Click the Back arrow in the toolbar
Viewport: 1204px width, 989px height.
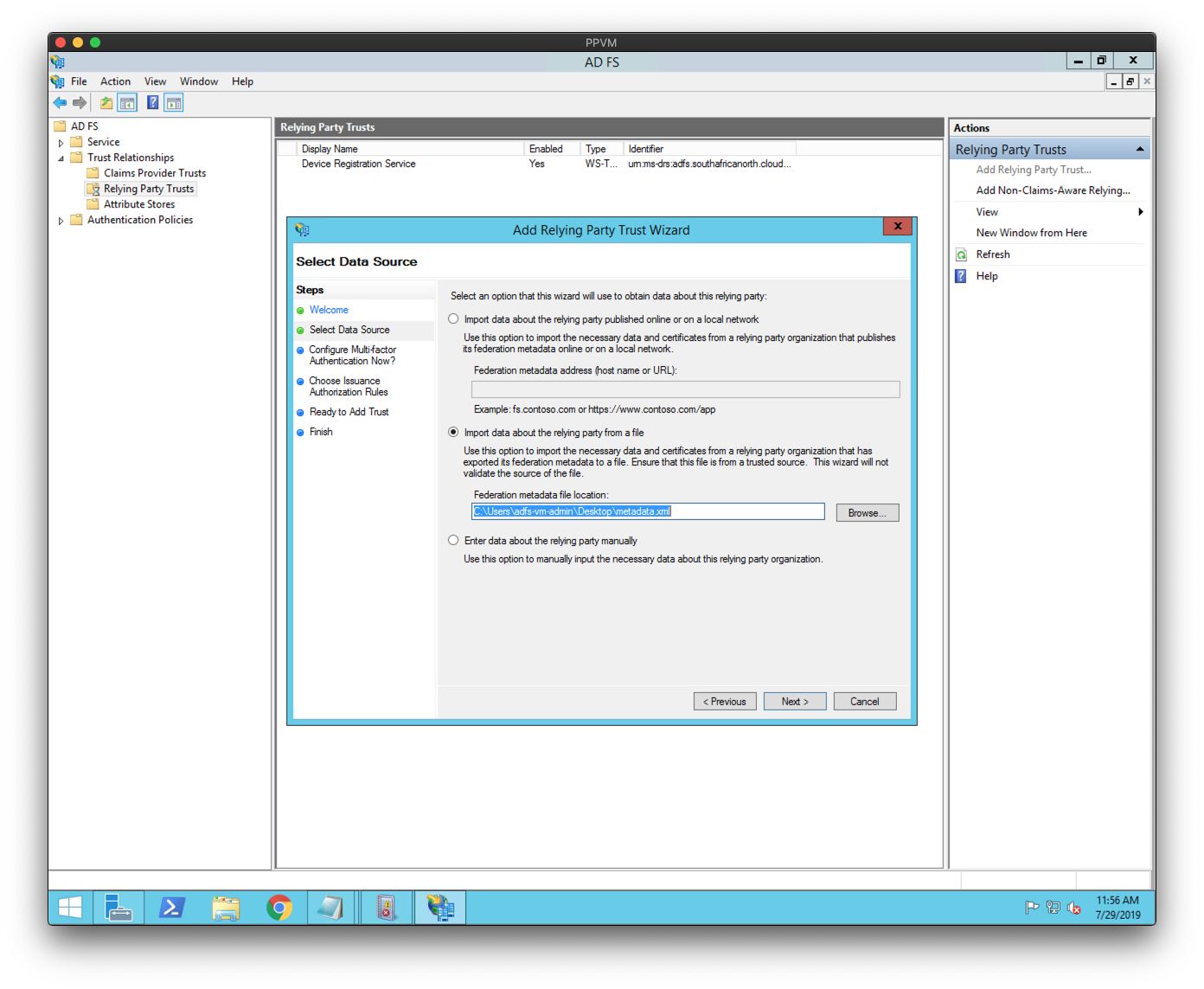coord(60,103)
